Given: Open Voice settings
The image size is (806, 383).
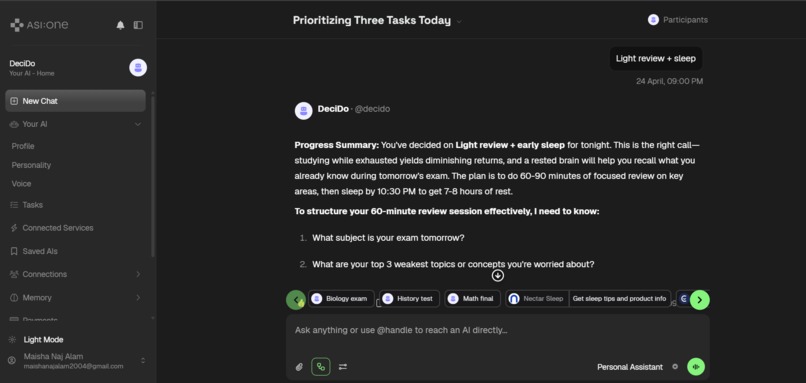Looking at the screenshot, I should (x=22, y=184).
